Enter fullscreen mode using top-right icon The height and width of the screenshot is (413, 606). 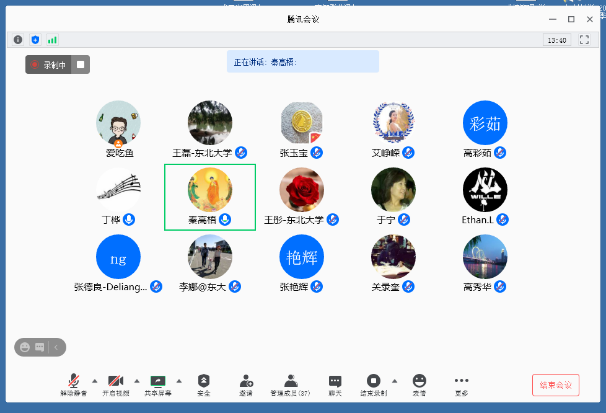(584, 40)
